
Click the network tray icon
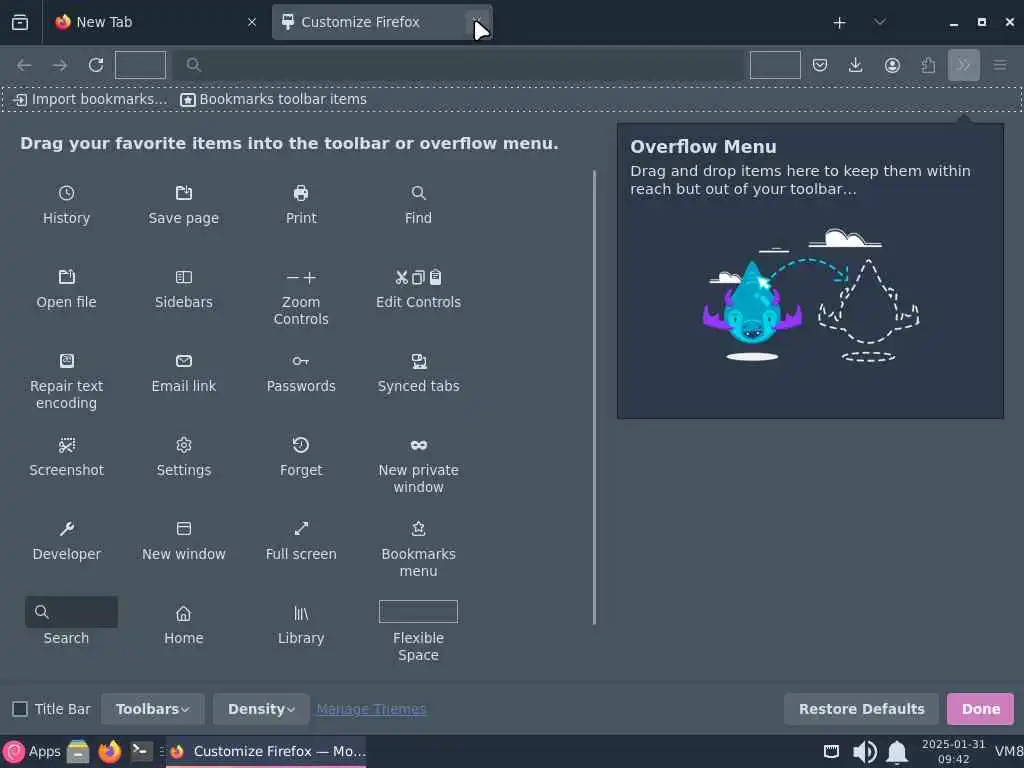[831, 752]
